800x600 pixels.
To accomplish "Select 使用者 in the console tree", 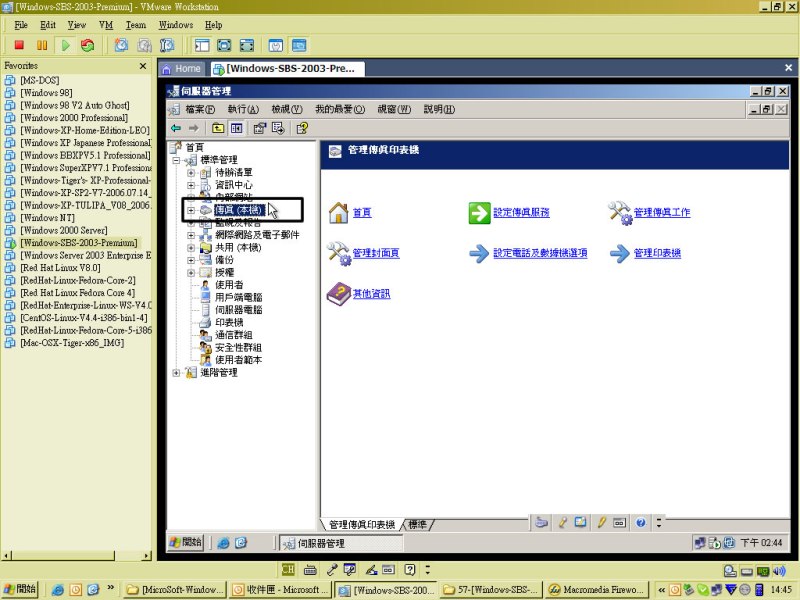I will pos(229,285).
